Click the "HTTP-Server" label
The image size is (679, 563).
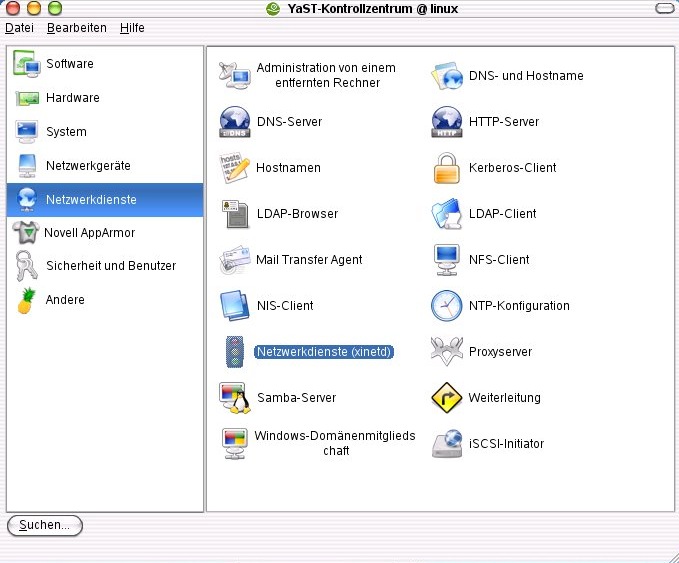click(x=504, y=122)
